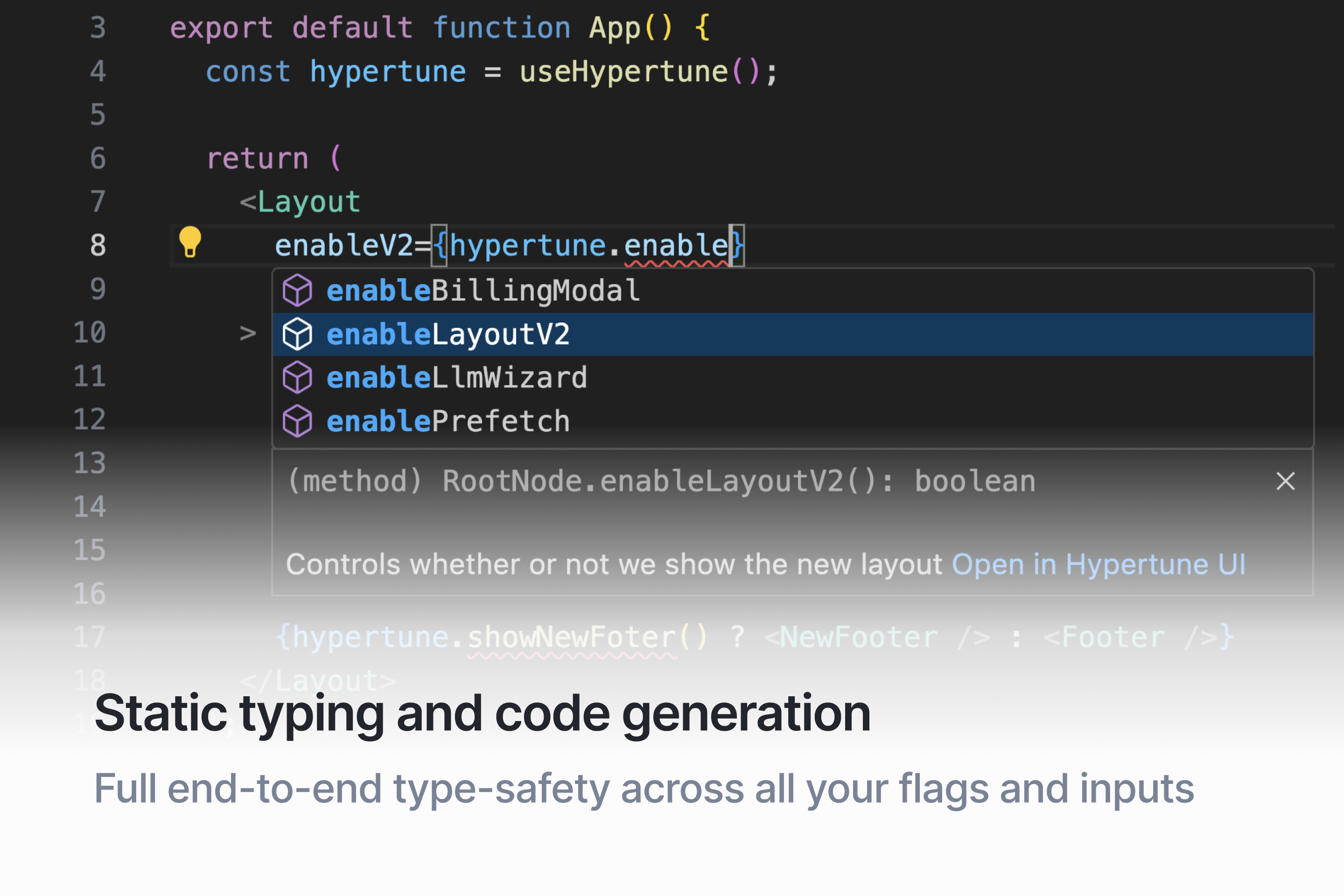Open the 'Open in Hypertune UI' link

coord(1098,565)
